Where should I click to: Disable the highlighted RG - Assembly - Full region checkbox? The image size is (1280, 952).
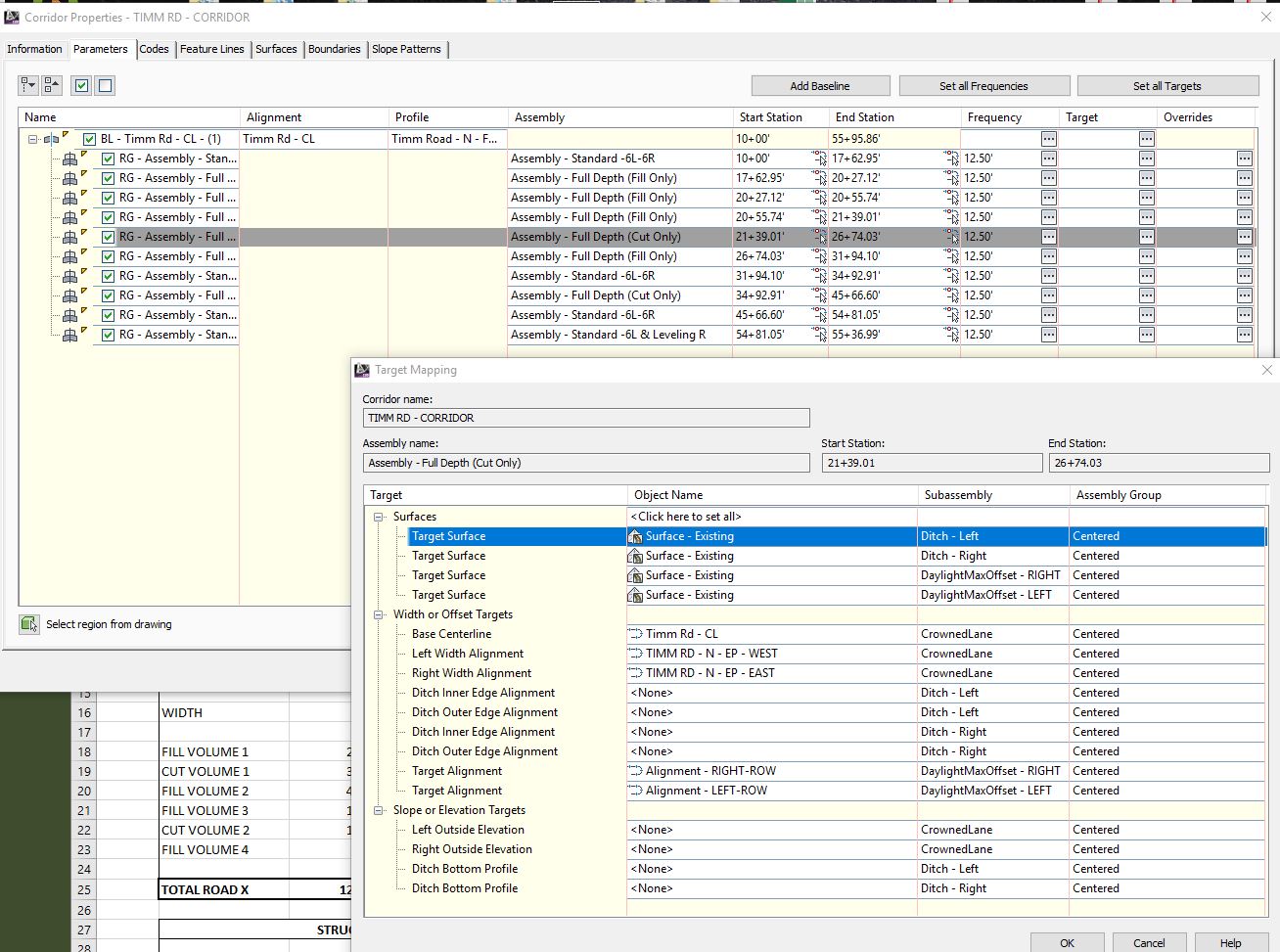(108, 236)
